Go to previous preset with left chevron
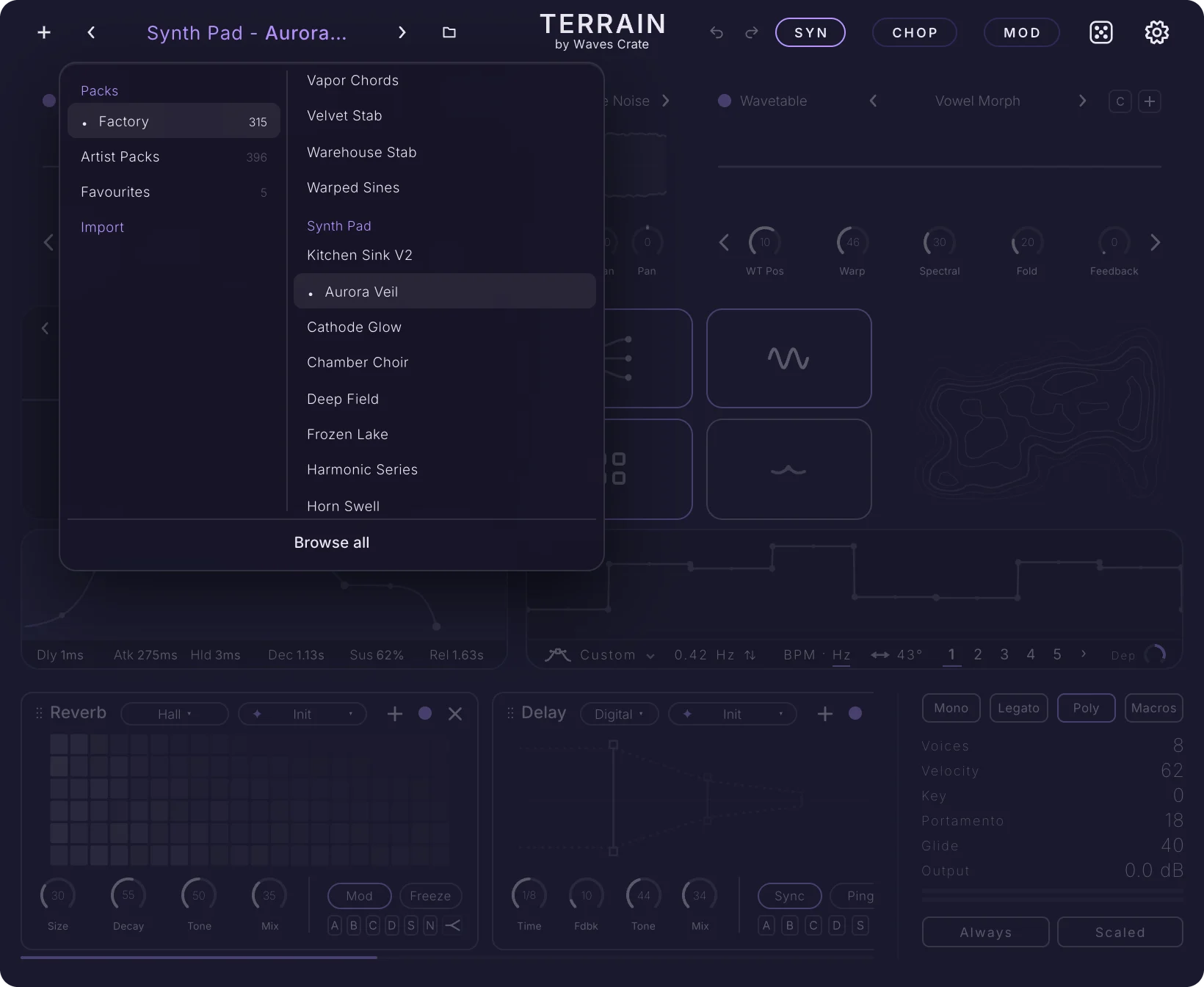Screen dimensions: 1204x987 tap(91, 32)
